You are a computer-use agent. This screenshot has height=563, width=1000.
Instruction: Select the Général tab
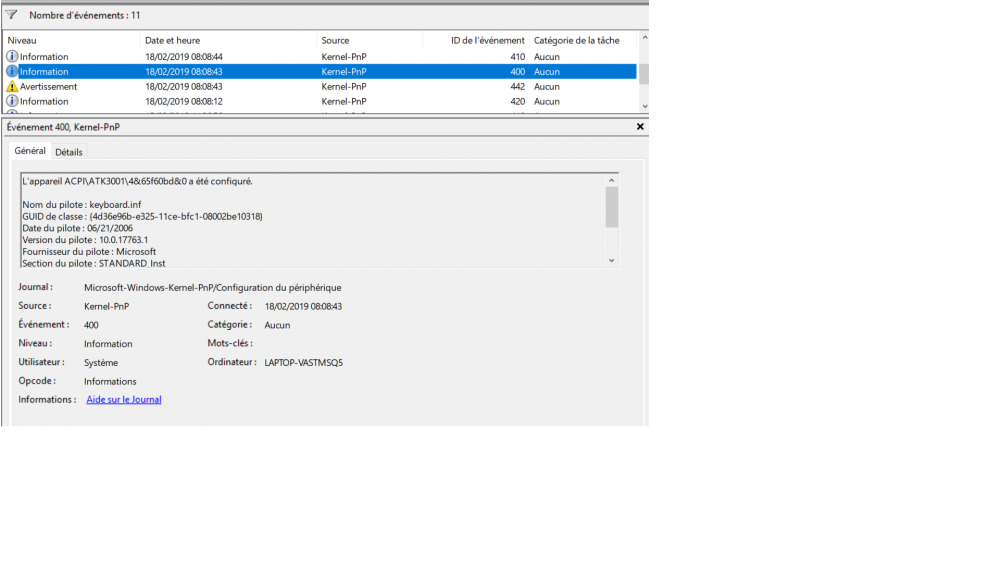pos(30,151)
